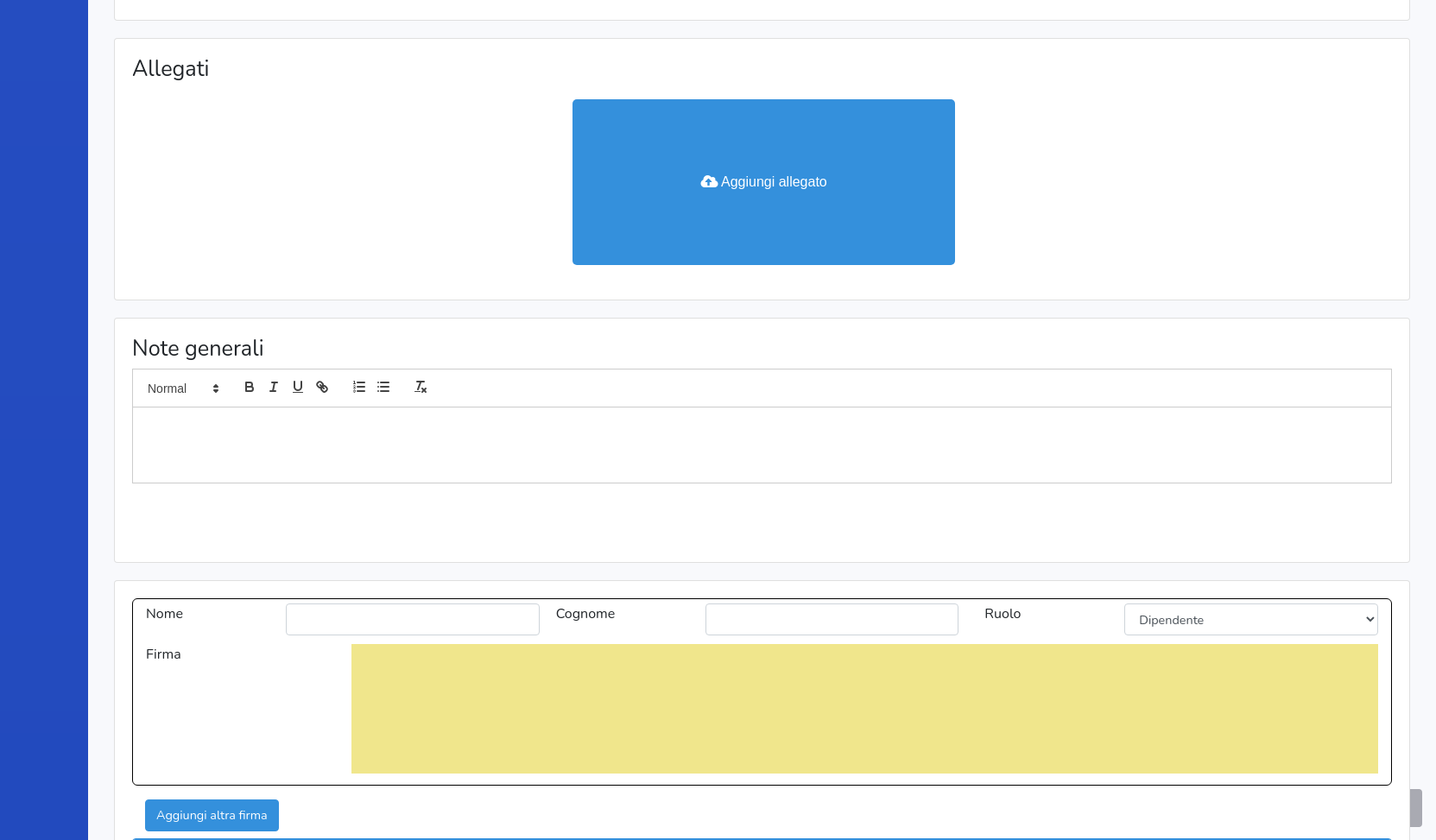Focus the Cognome input field
The image size is (1436, 840).
[832, 620]
